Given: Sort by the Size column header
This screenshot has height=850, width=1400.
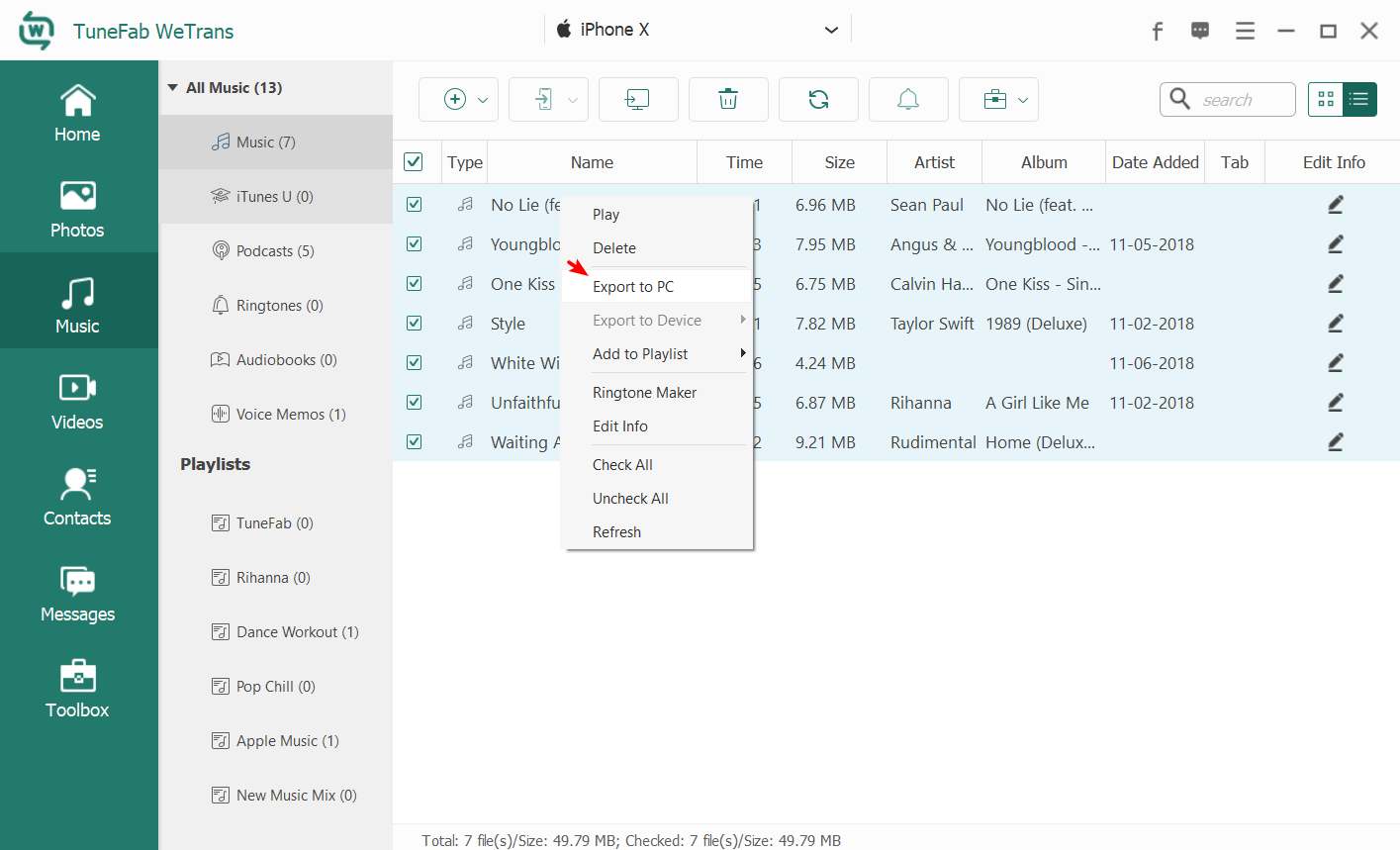Looking at the screenshot, I should tap(840, 162).
